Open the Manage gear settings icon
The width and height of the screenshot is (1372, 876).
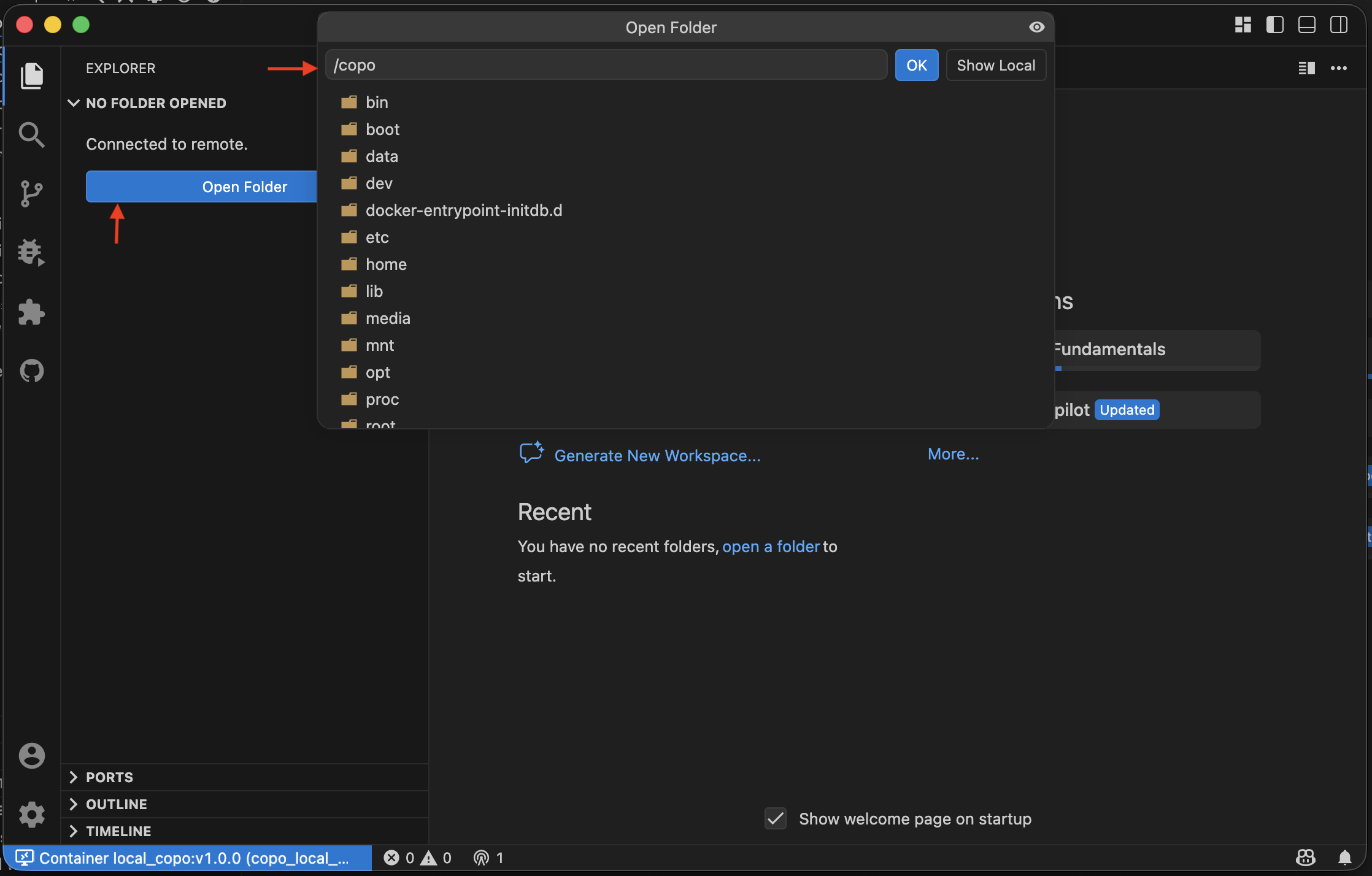pyautogui.click(x=31, y=815)
